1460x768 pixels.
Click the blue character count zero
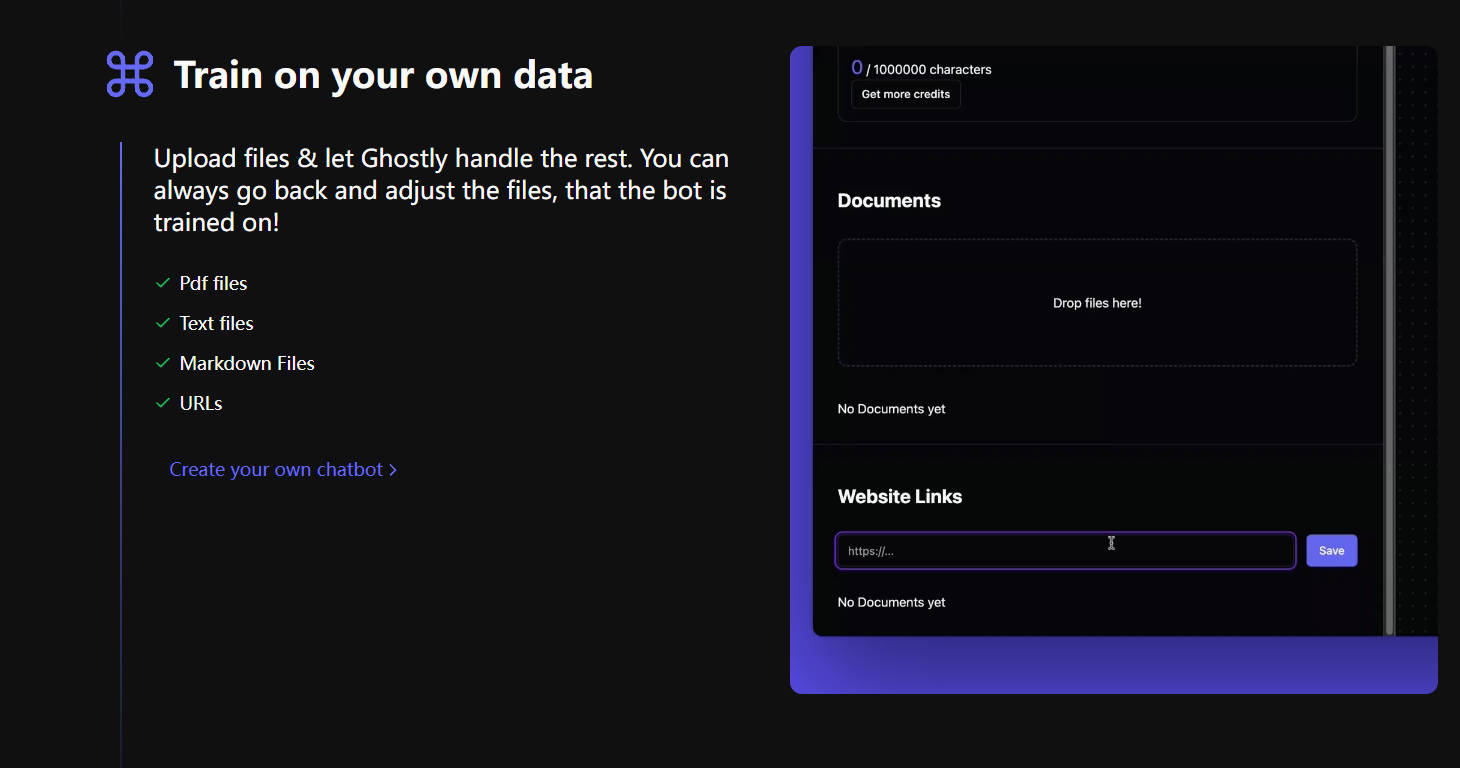(857, 67)
